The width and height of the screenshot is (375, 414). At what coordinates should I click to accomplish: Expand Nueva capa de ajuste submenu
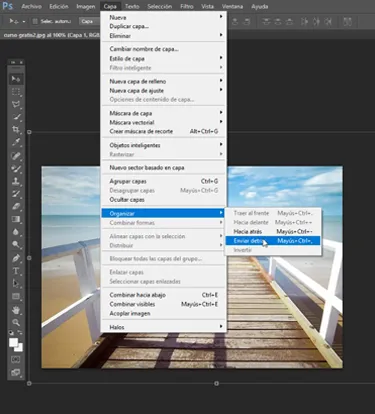point(163,90)
